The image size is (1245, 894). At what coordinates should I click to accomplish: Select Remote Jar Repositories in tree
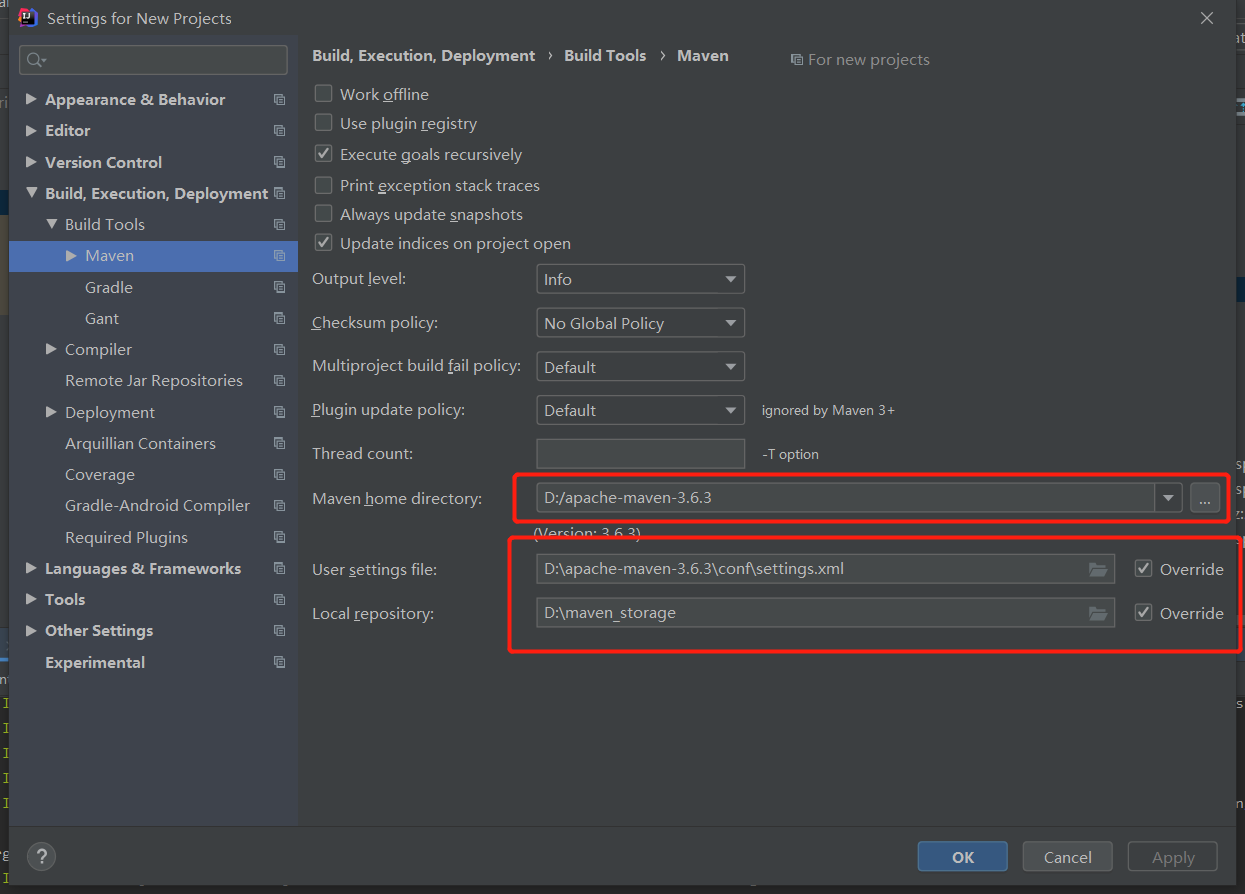[154, 381]
